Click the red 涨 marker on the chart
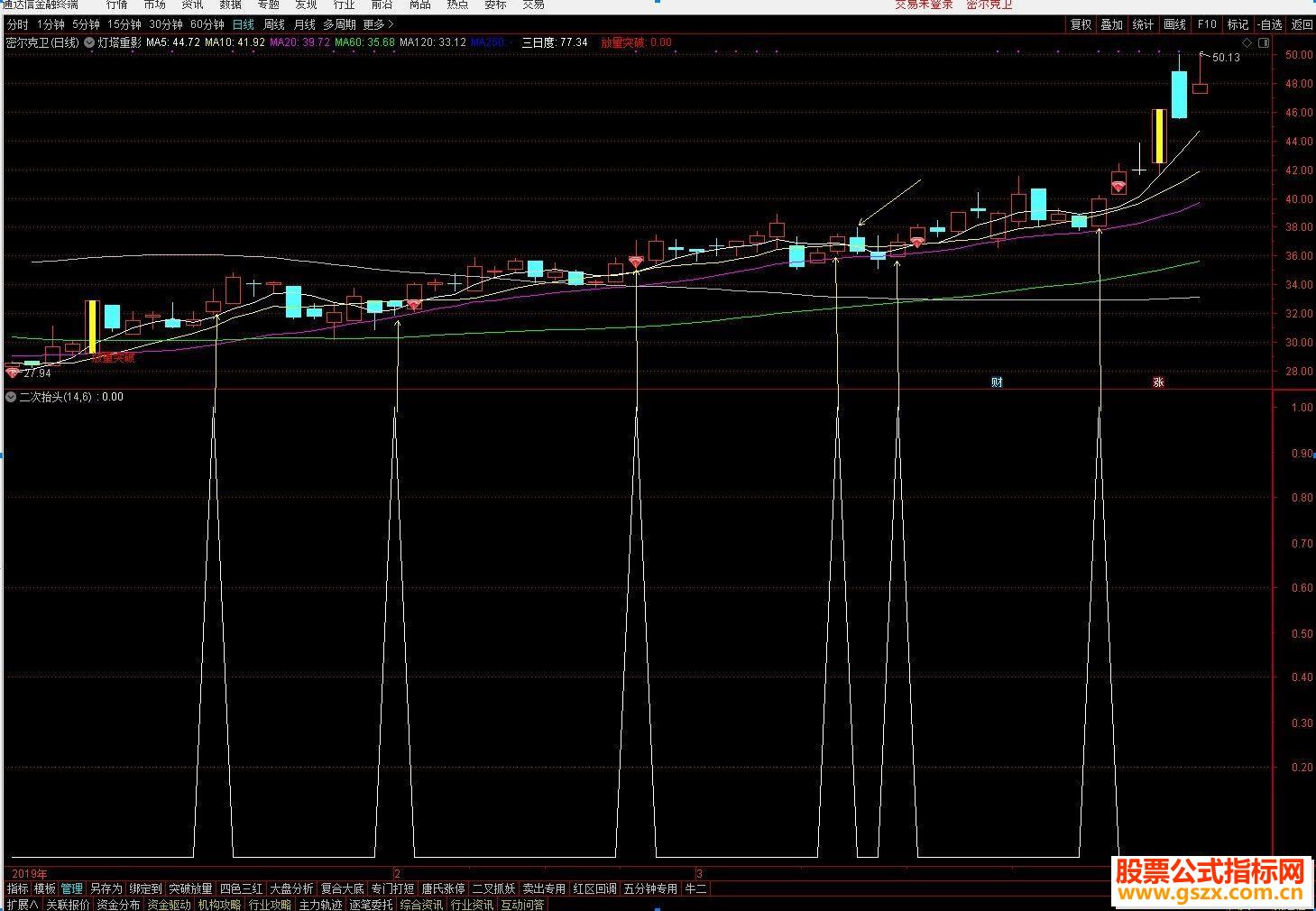Screen dimensions: 1316x911 click(1158, 382)
